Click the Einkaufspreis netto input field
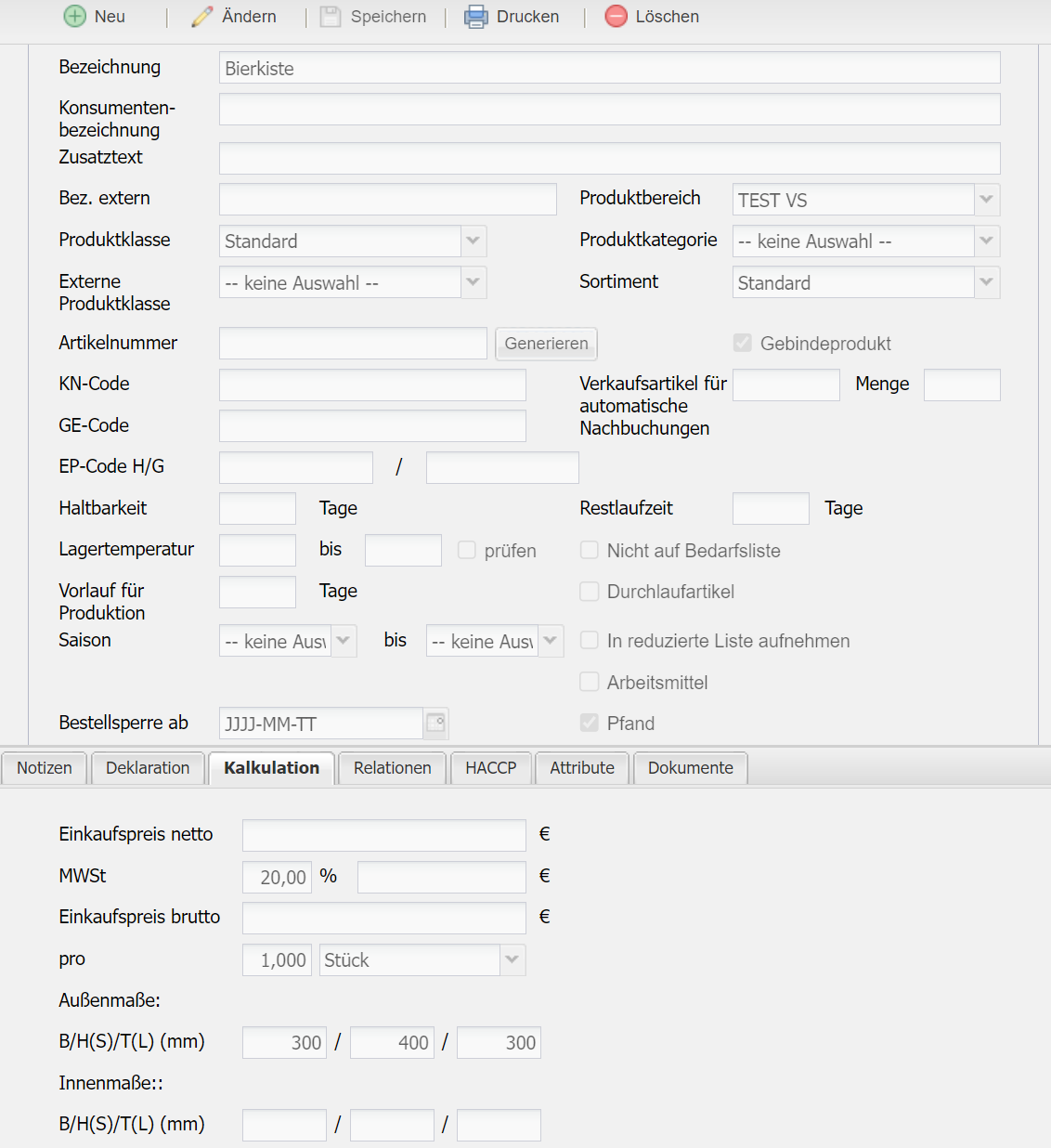This screenshot has height=1148, width=1051. click(x=383, y=835)
